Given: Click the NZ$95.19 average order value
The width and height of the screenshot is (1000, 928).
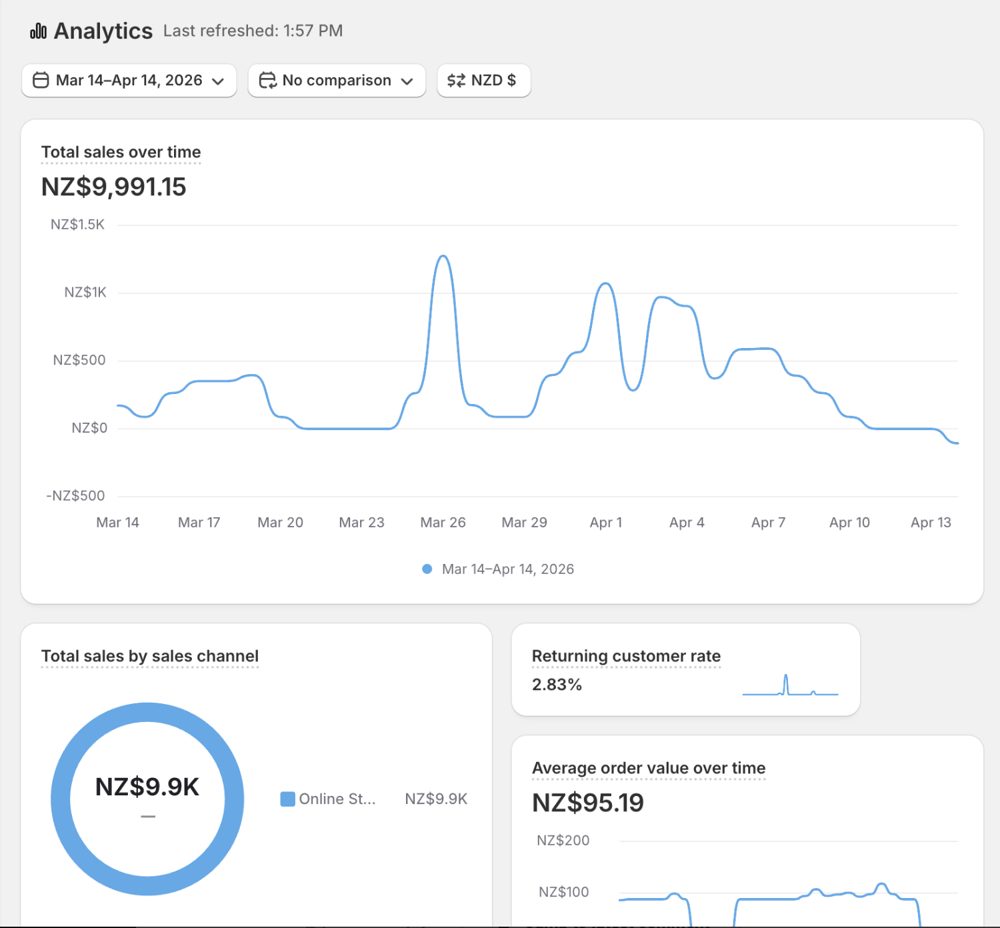Looking at the screenshot, I should 588,802.
